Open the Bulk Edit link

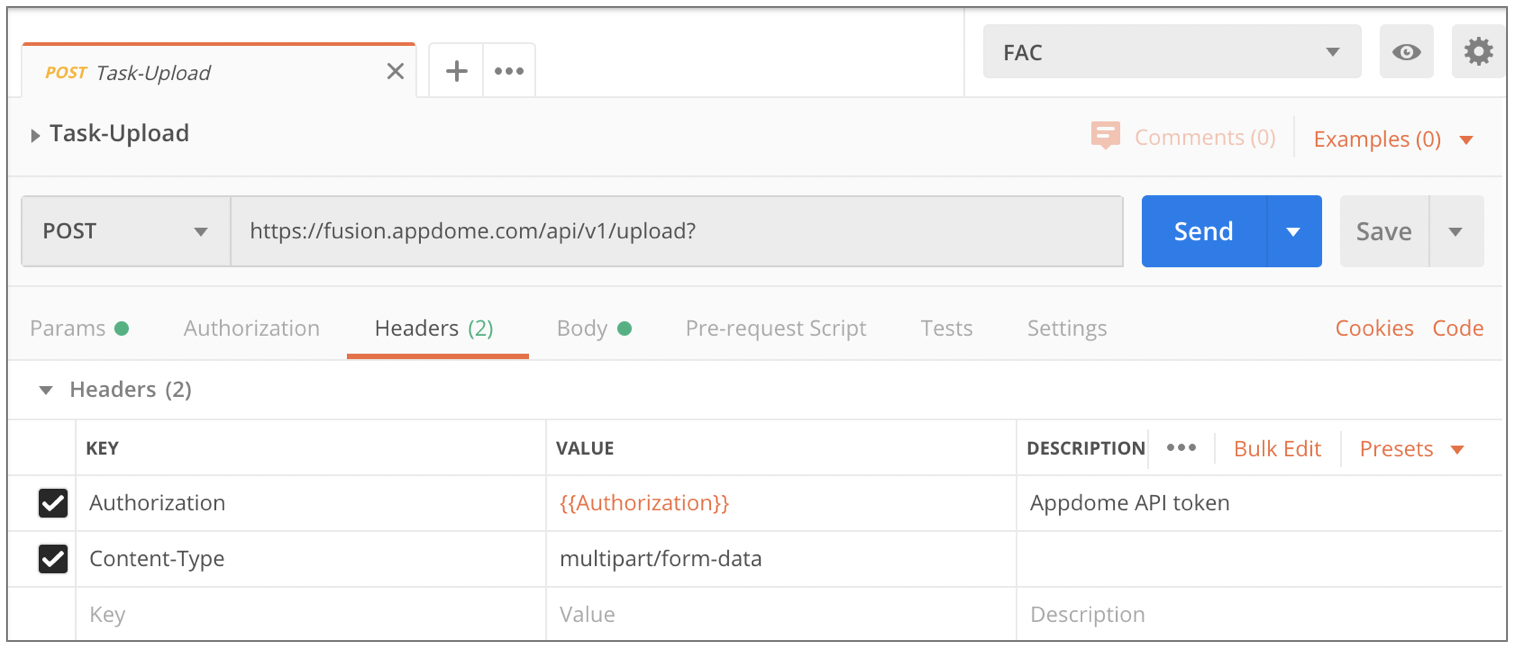1277,448
